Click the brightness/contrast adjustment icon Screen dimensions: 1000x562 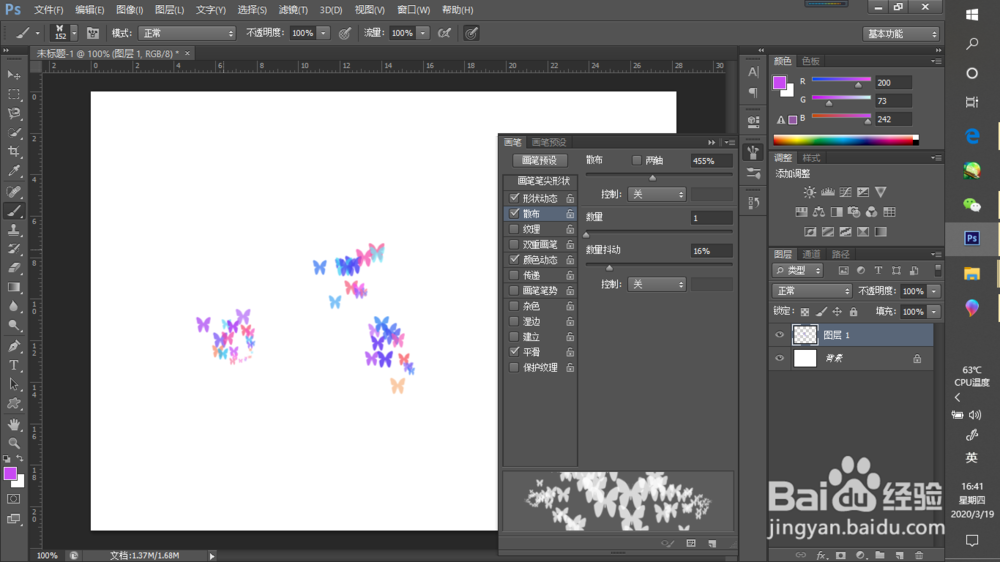coord(809,192)
